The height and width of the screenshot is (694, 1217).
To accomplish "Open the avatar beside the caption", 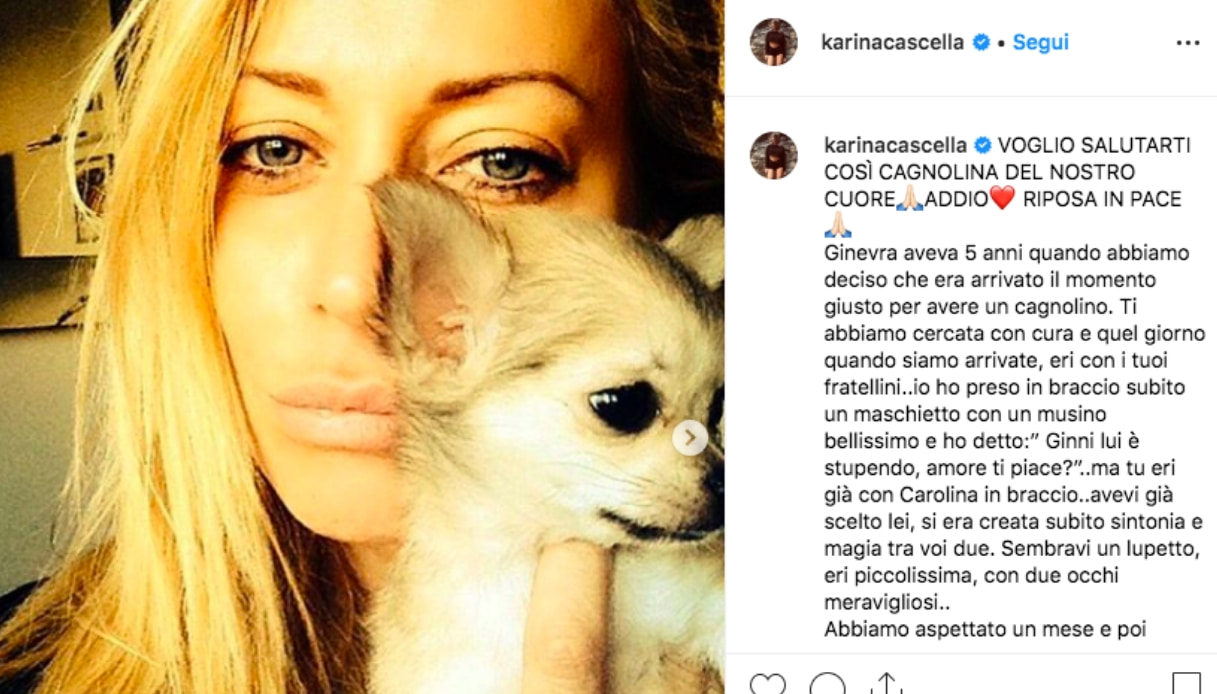I will click(x=774, y=155).
